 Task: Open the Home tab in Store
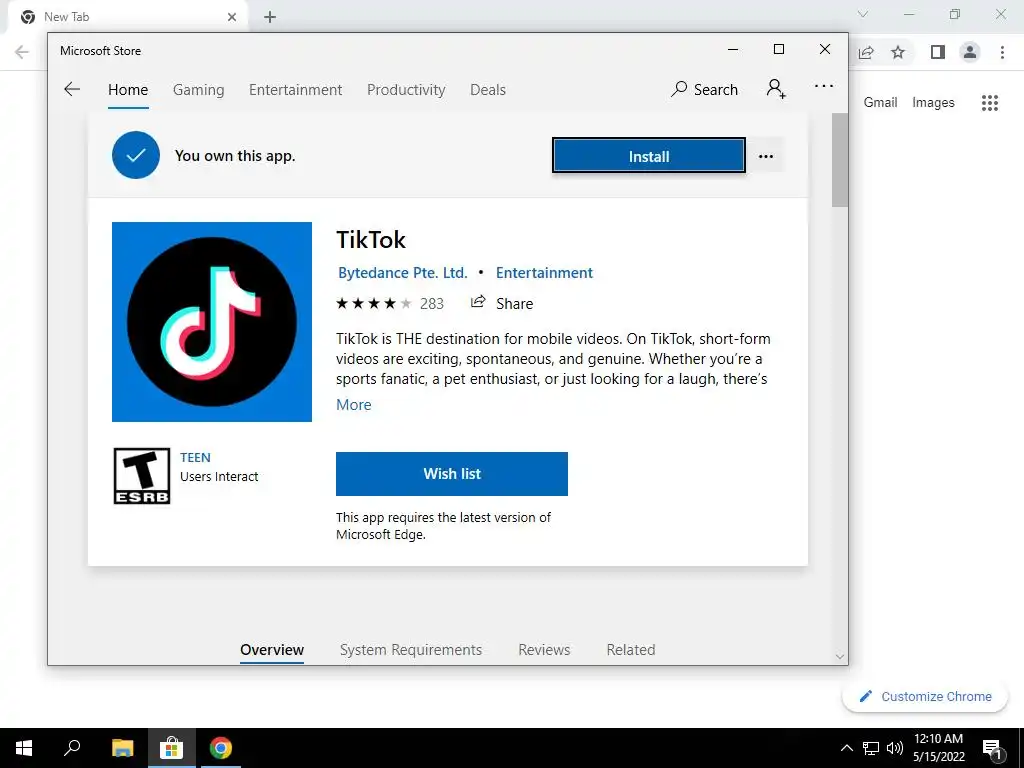tap(128, 90)
